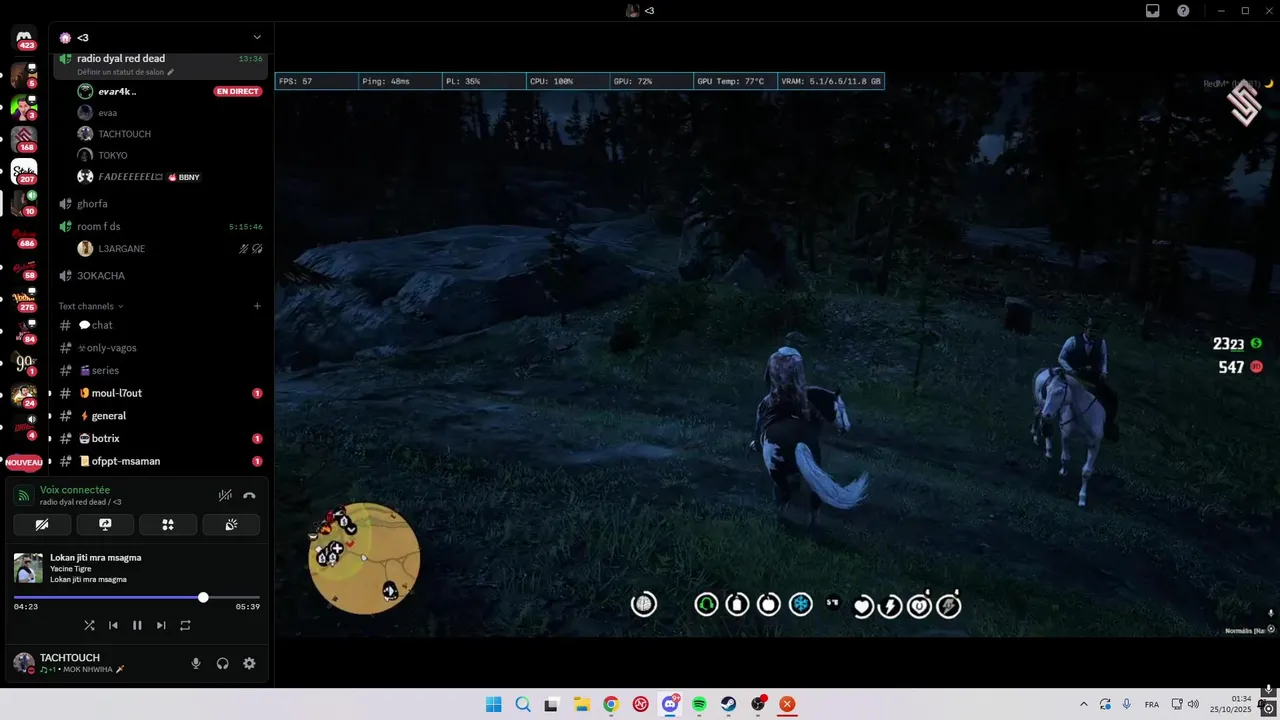Screen dimensions: 1280x720
Task: Open Spotify from taskbar
Action: 699,704
